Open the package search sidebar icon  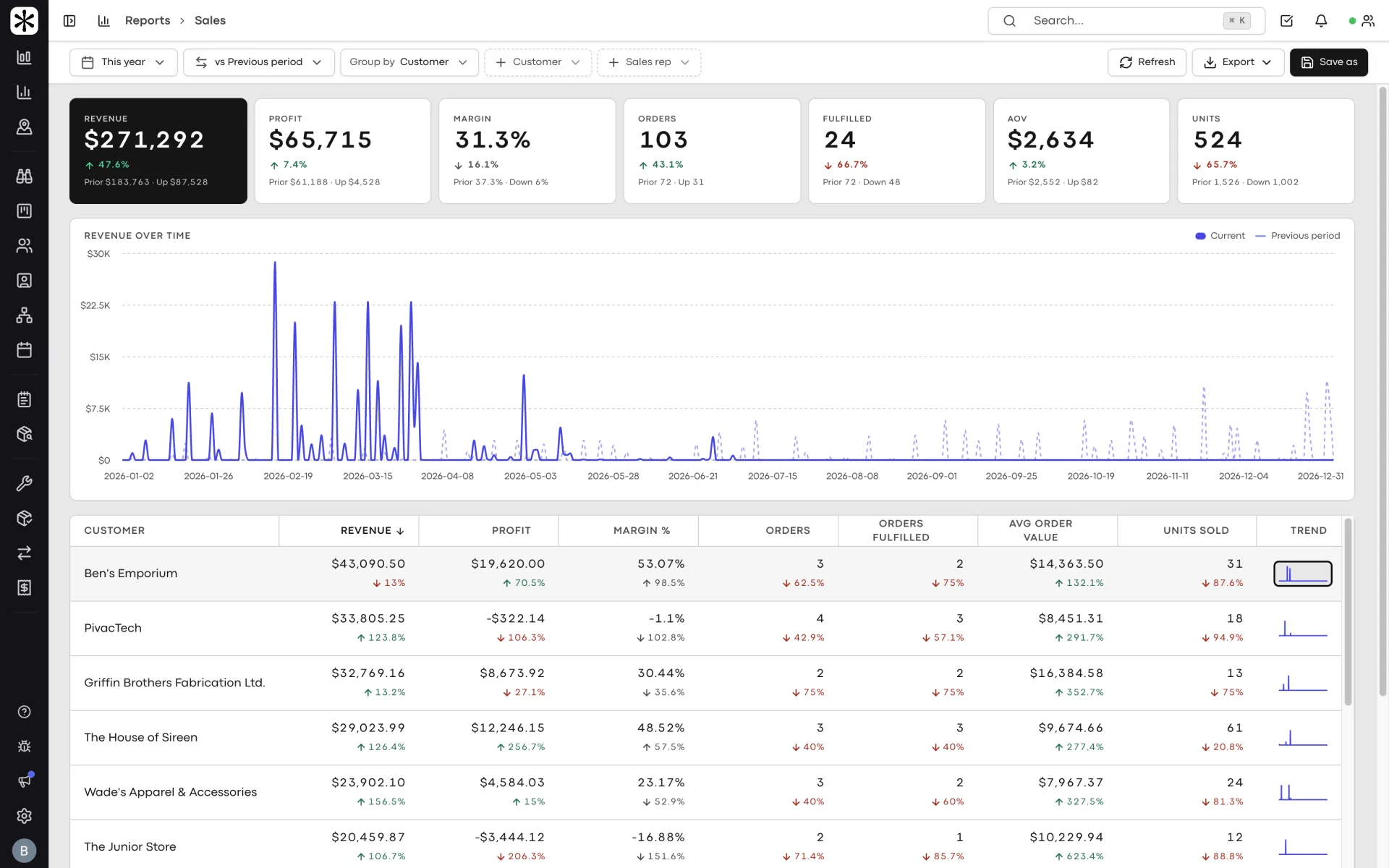(x=24, y=434)
